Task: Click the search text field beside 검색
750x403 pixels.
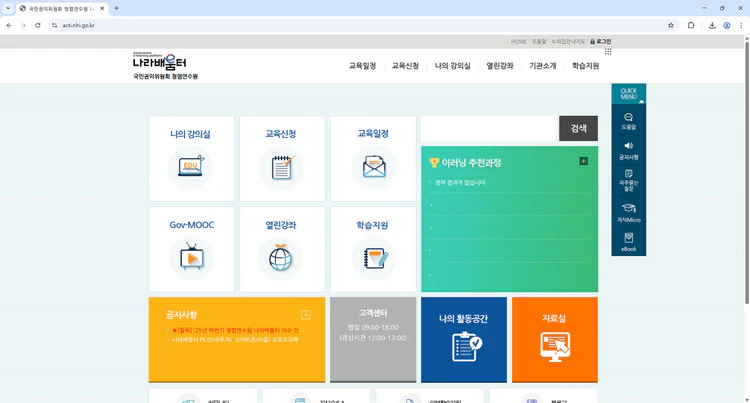Action: pyautogui.click(x=490, y=128)
